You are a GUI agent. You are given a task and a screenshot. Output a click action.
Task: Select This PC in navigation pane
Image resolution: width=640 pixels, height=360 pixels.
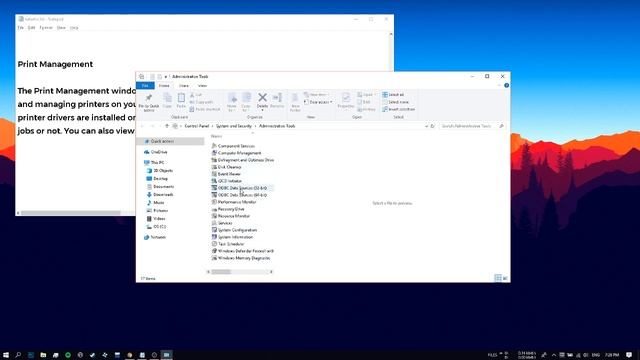point(154,162)
